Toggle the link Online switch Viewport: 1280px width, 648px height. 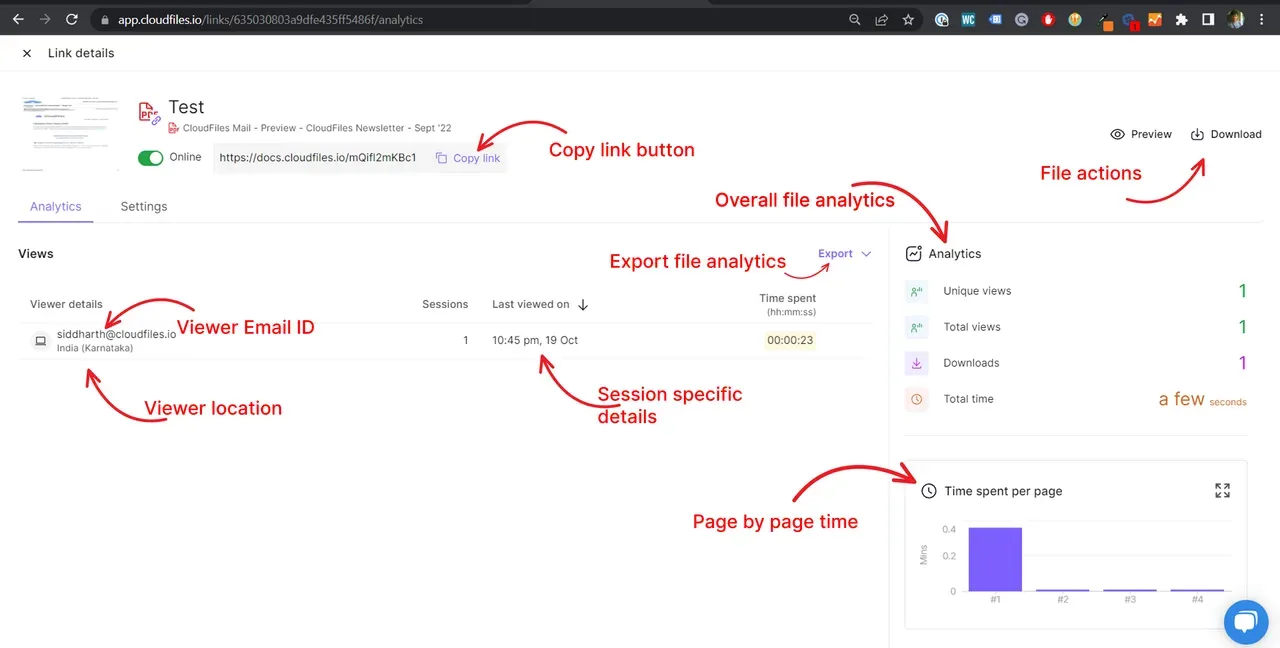151,158
